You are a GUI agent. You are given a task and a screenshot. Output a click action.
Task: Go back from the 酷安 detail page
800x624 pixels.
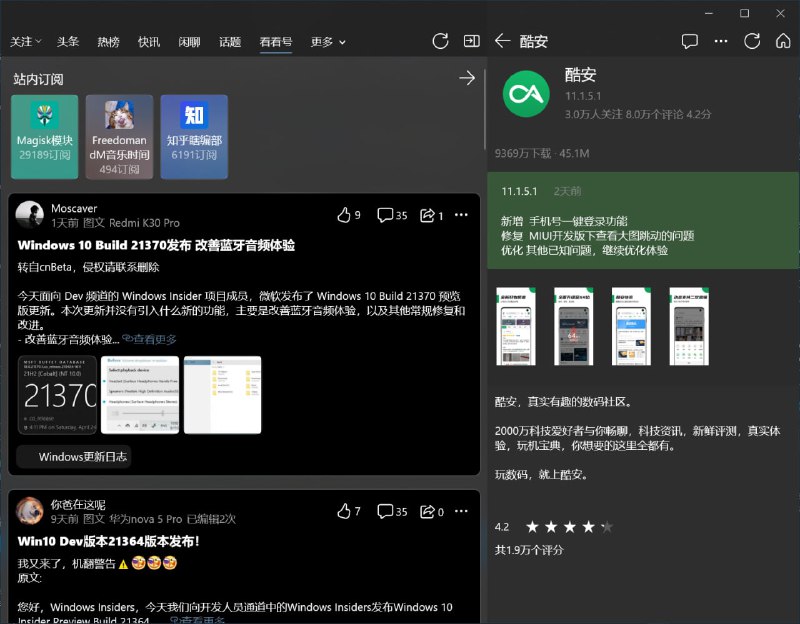[x=500, y=42]
